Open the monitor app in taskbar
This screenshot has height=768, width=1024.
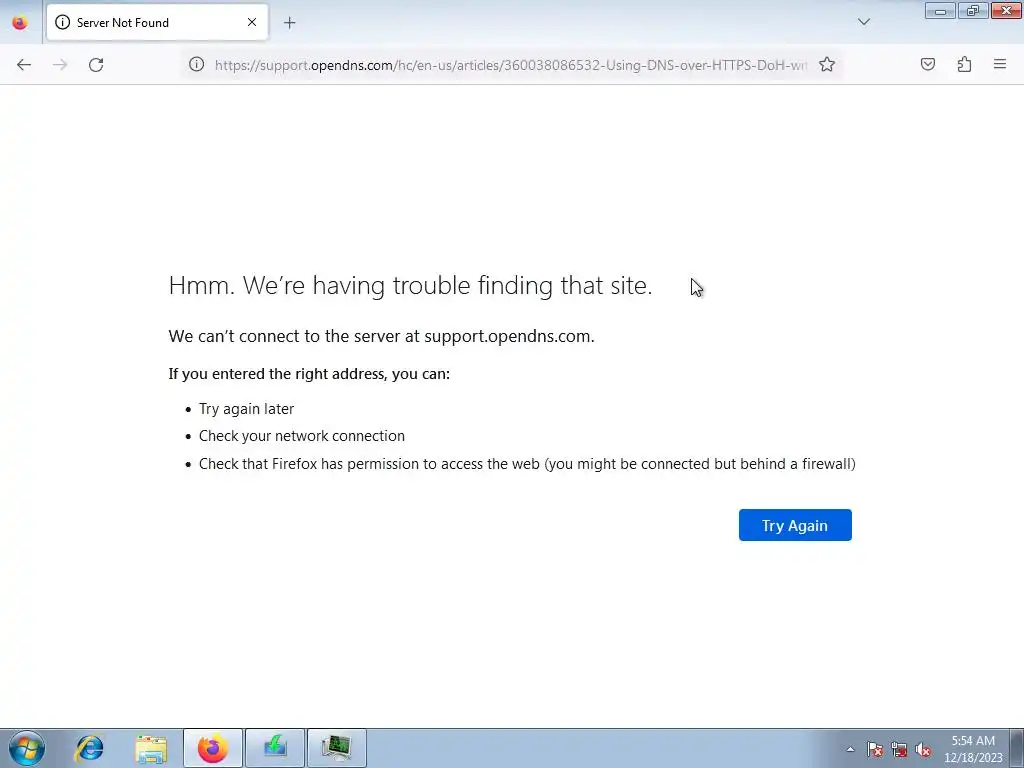click(x=337, y=748)
